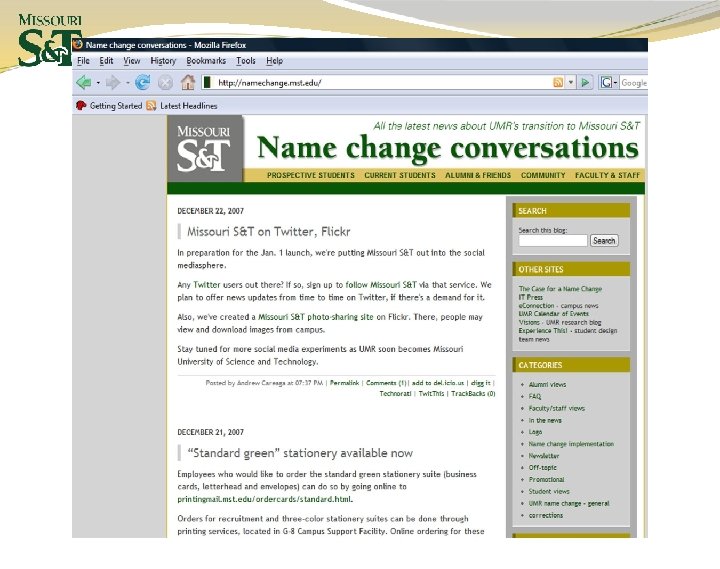720x569 pixels.
Task: Click the Missouri S&T logo on blog header
Action: point(204,148)
